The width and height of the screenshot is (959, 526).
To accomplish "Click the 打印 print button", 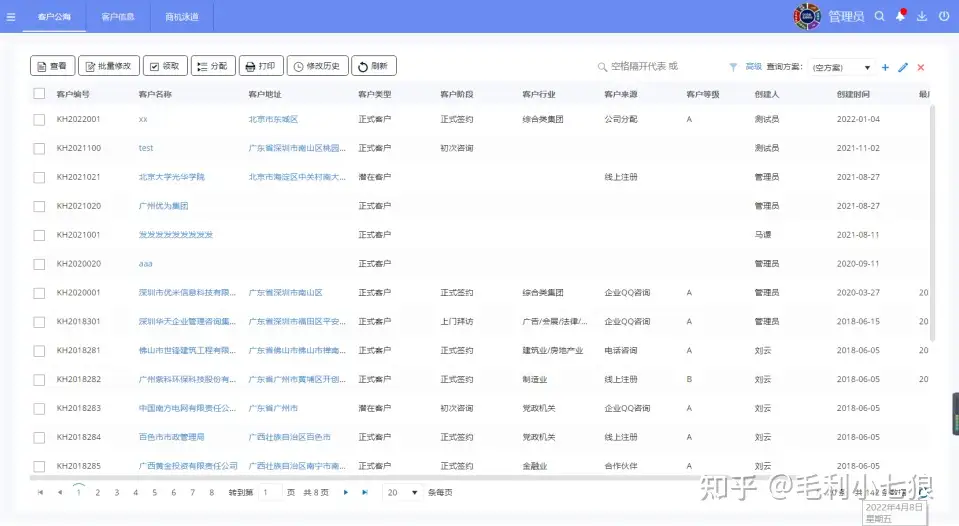I will [x=261, y=66].
